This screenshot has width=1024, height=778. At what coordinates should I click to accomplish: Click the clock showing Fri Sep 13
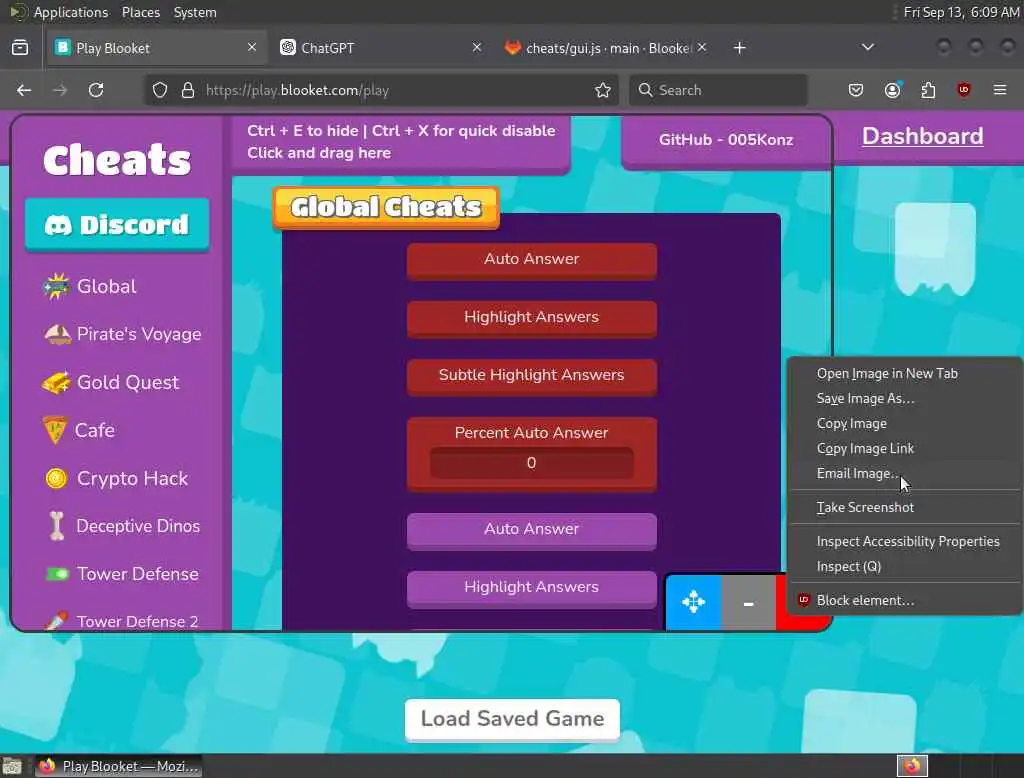coord(961,12)
